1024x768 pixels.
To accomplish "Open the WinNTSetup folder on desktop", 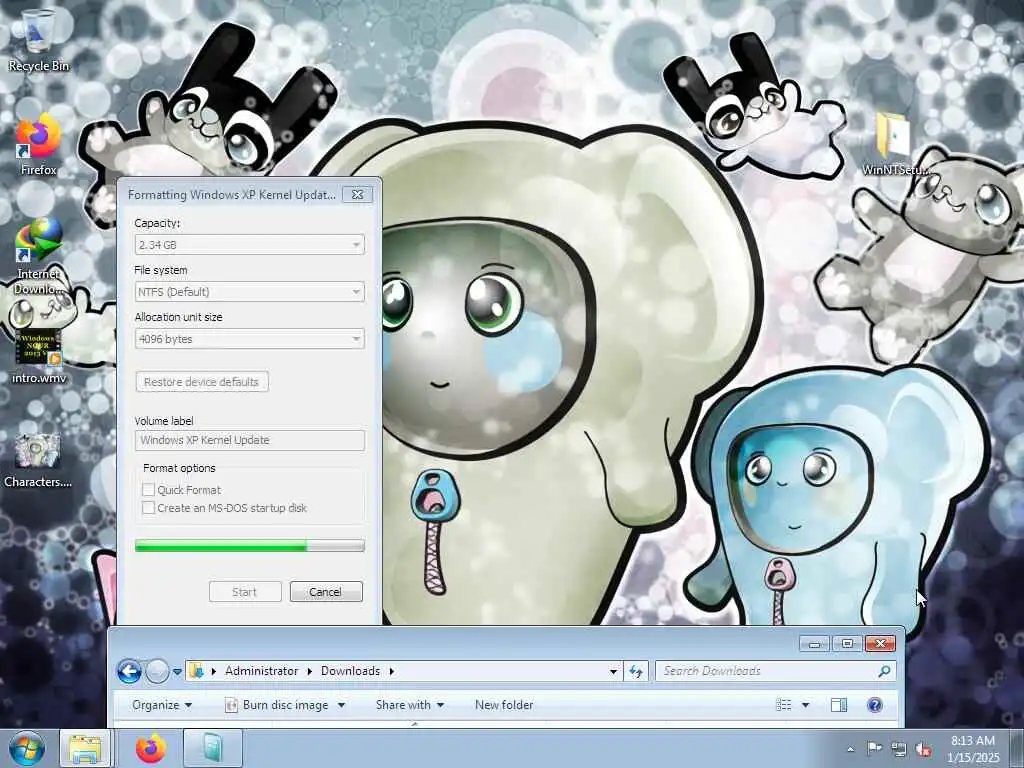I will tap(895, 144).
